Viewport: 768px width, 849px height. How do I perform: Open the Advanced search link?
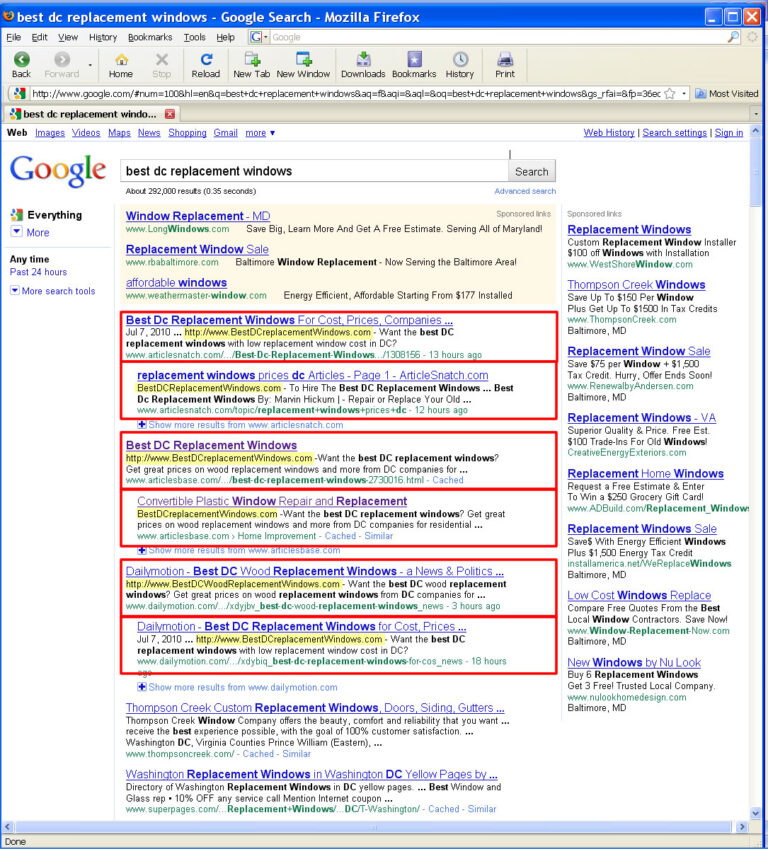(525, 191)
